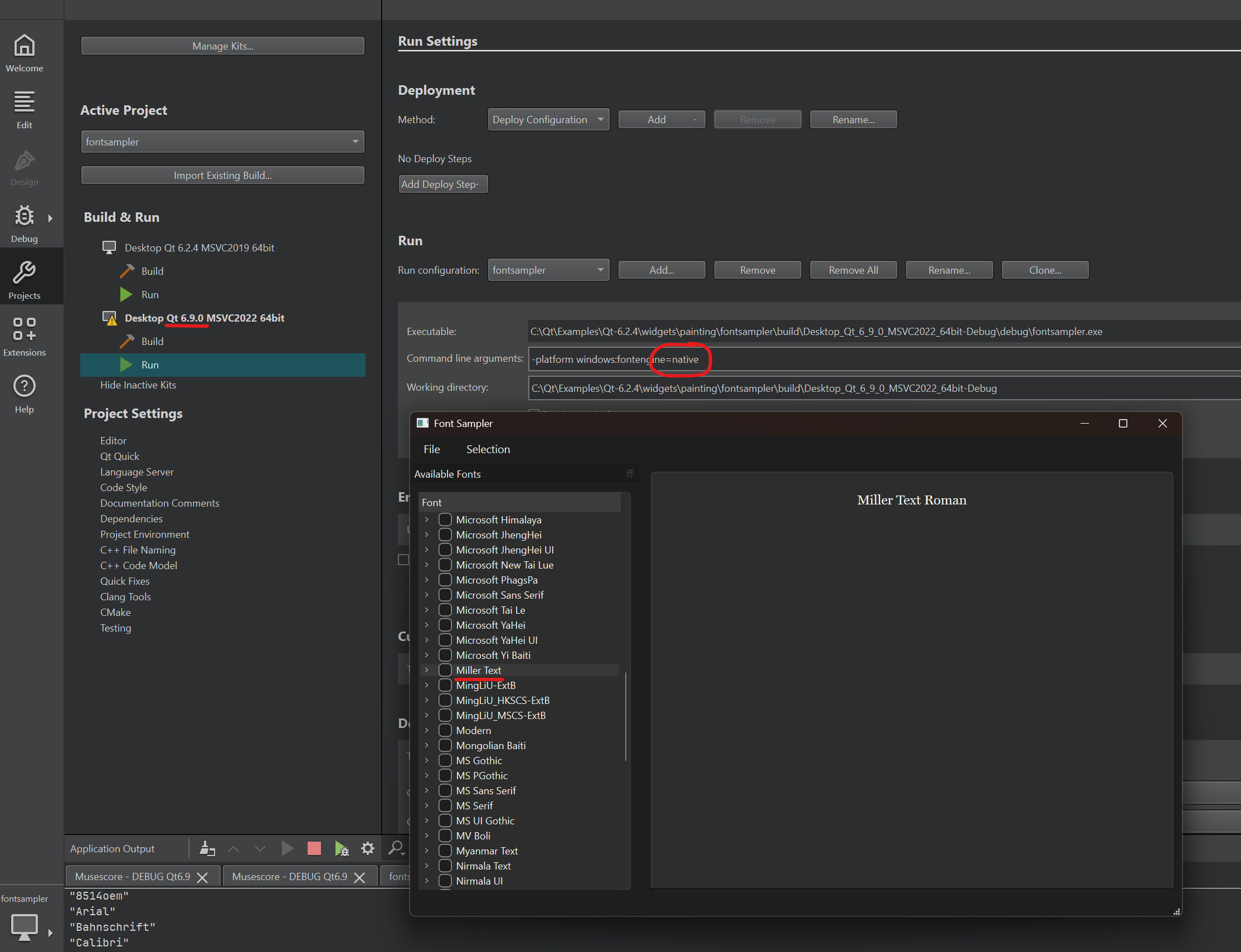
Task: Check the Nirmala UI font checkbox
Action: pos(445,881)
